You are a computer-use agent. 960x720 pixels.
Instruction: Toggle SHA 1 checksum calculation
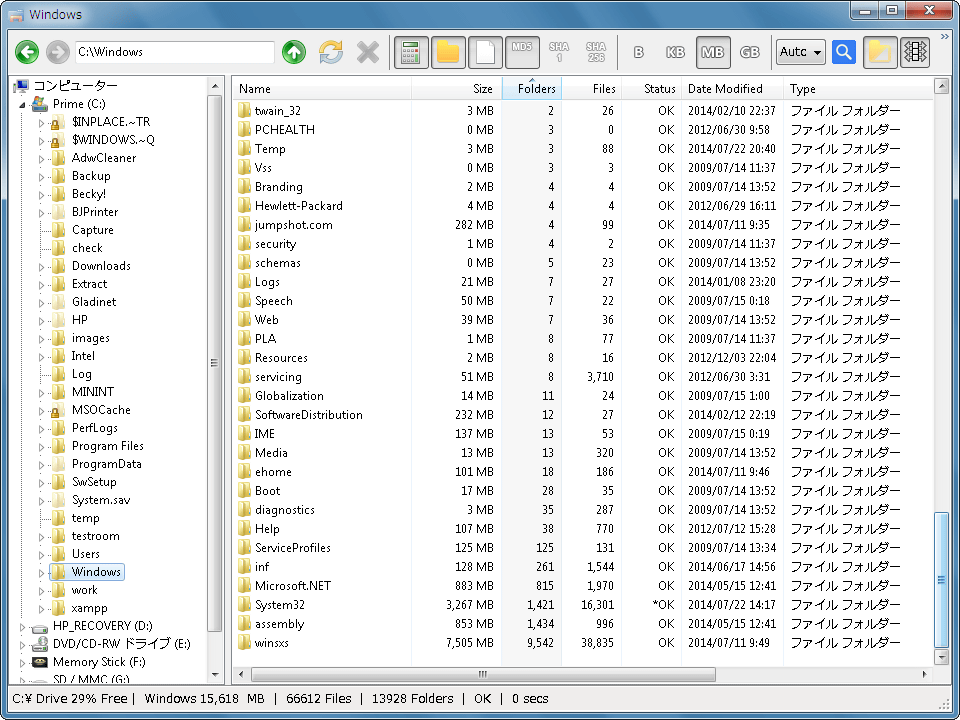pos(559,52)
